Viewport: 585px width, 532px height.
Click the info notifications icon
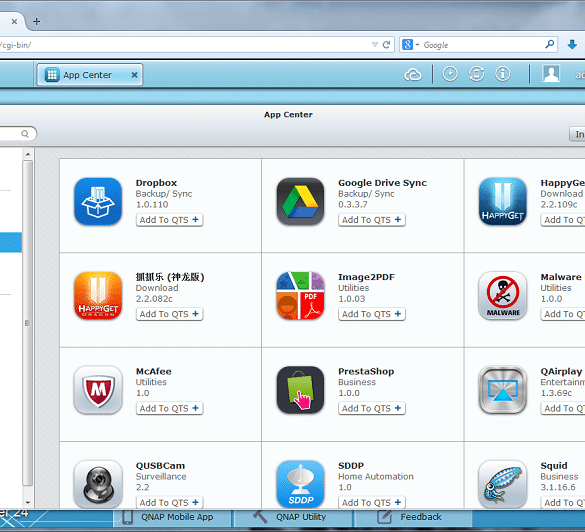click(x=503, y=74)
